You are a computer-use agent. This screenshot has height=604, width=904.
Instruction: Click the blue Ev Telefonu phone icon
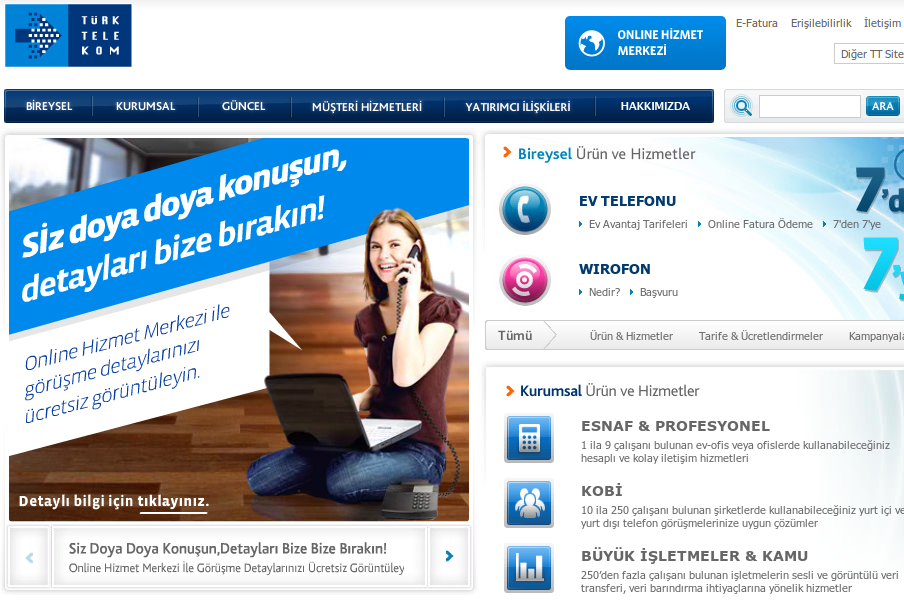[x=525, y=209]
